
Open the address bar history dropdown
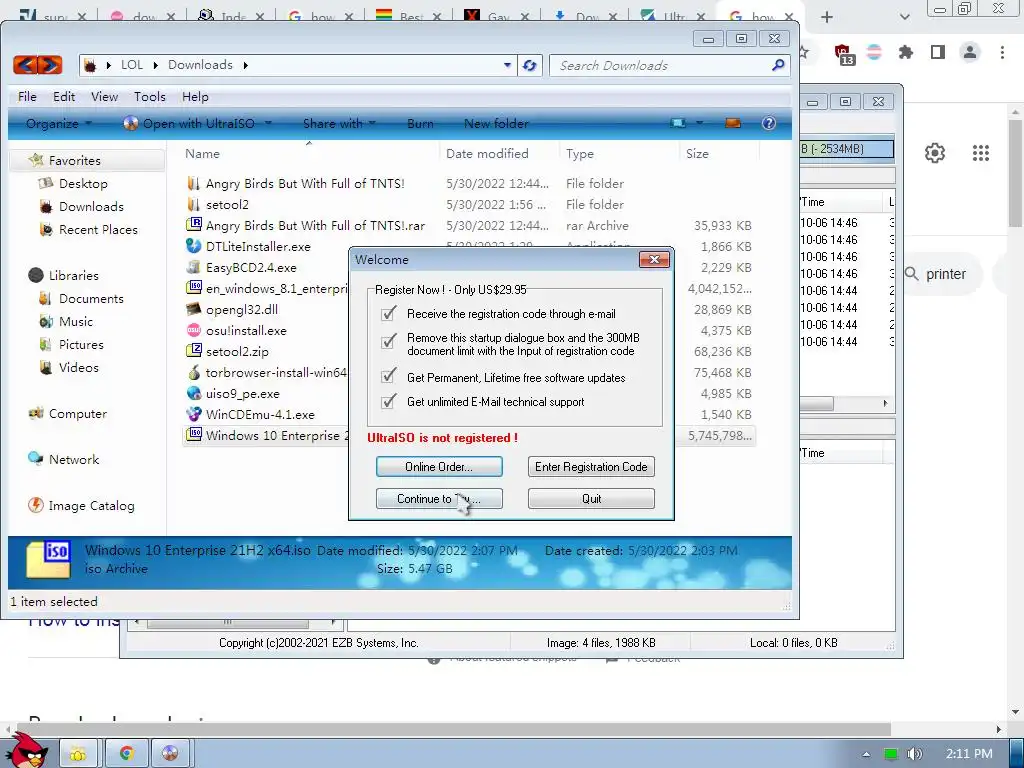(507, 65)
